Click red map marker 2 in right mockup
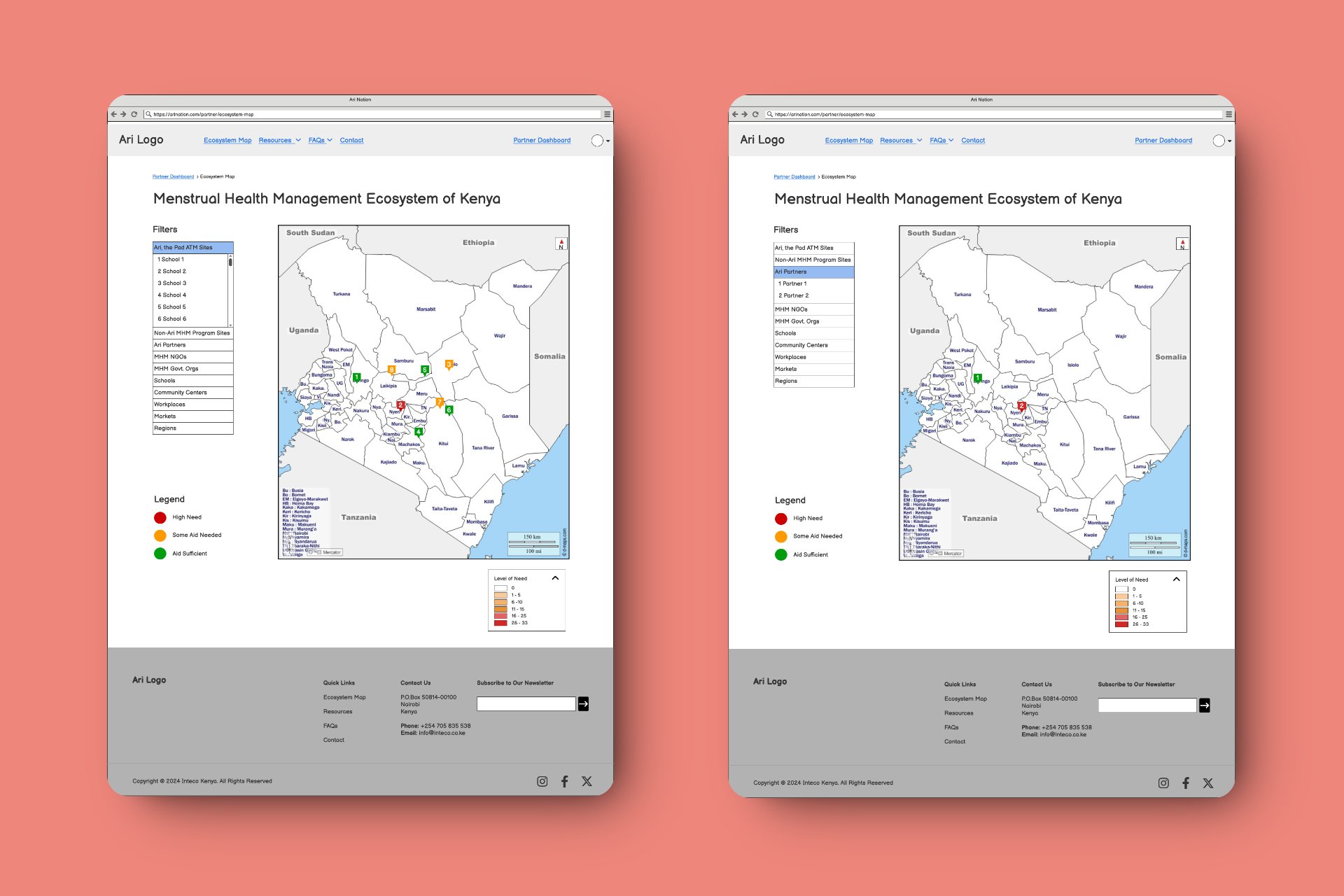 pos(1021,406)
